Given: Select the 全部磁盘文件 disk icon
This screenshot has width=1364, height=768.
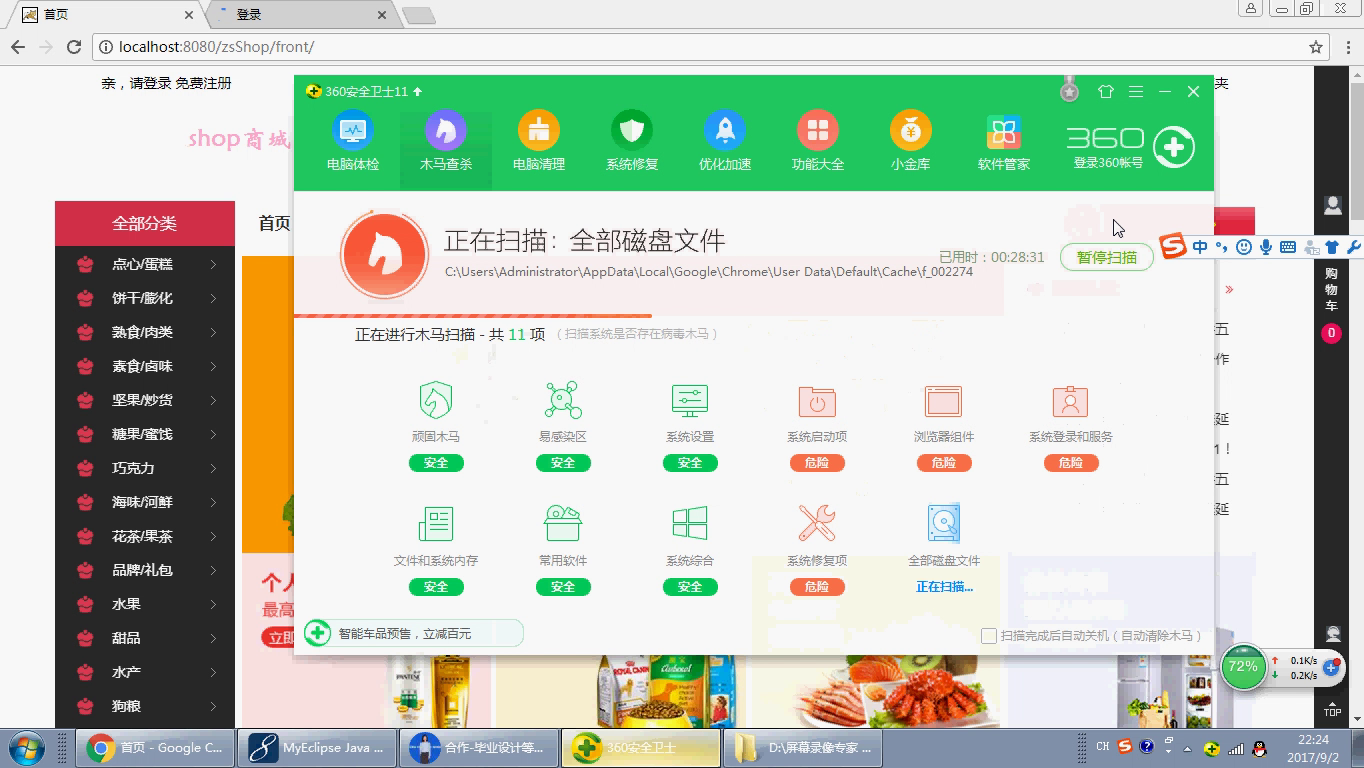Looking at the screenshot, I should point(943,523).
